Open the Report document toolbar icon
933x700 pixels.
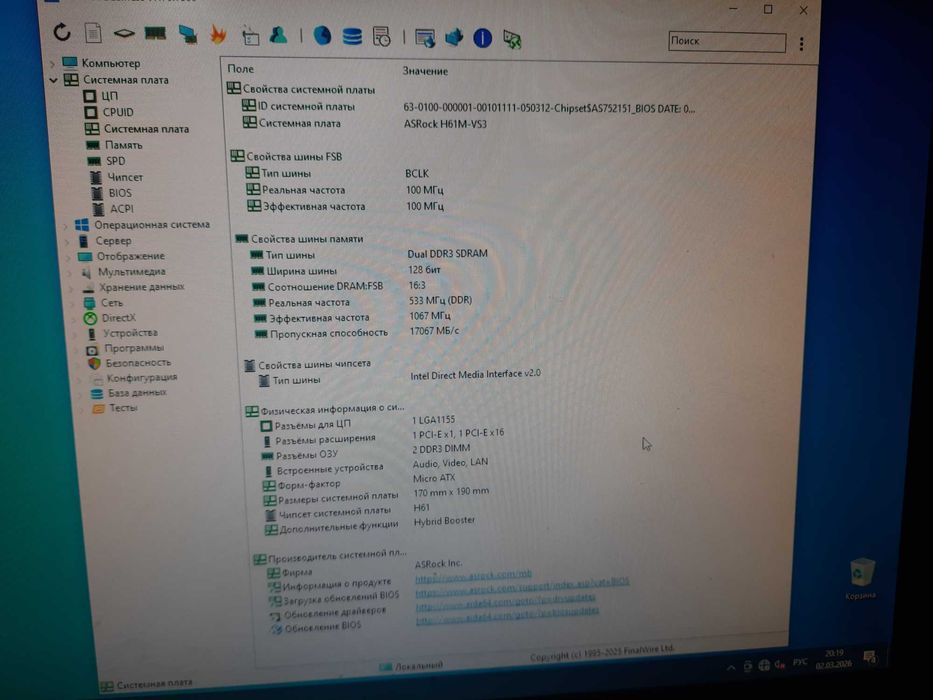tap(93, 33)
